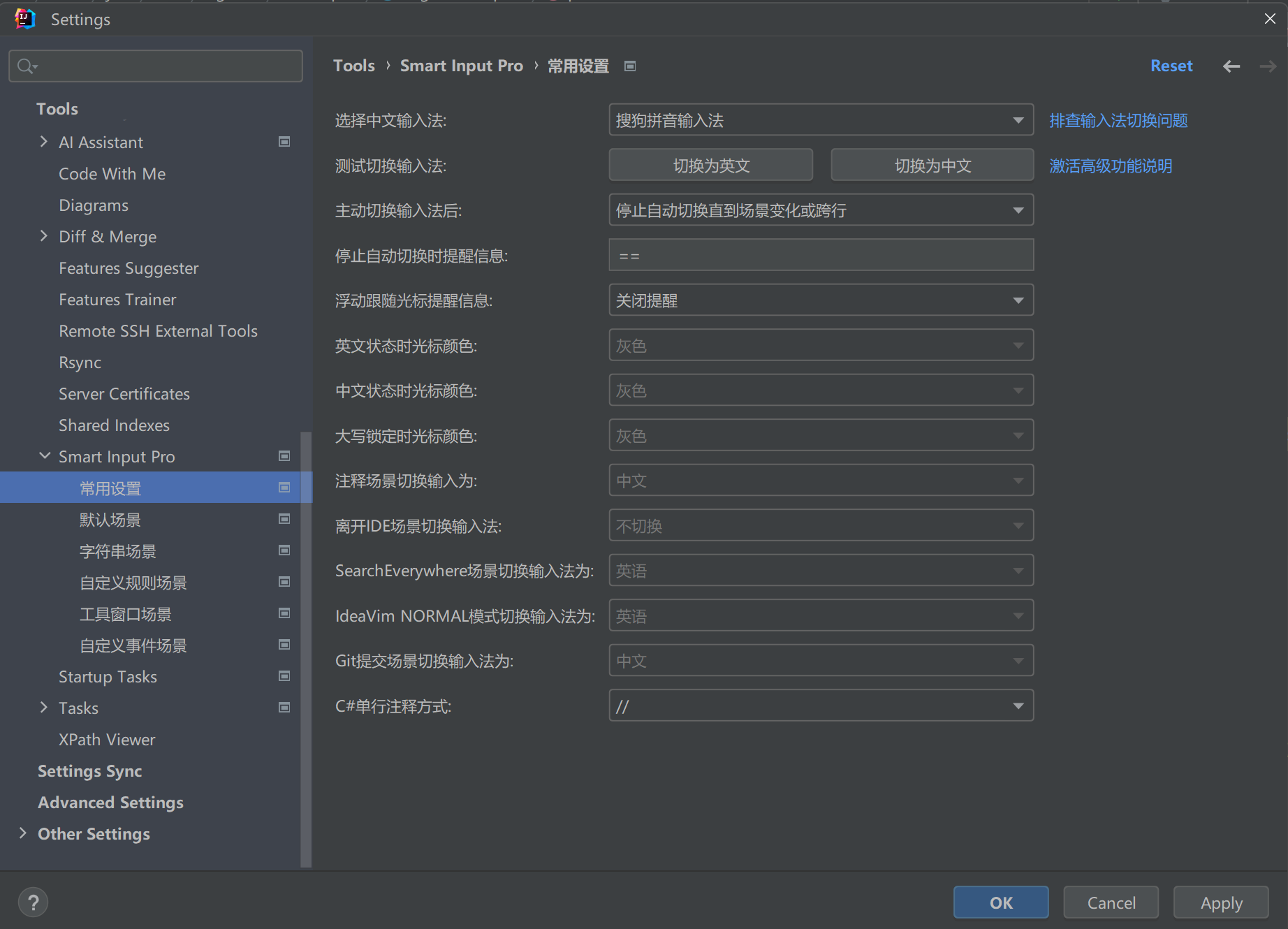Click the project-level icon beside Smart Input Pro
The image size is (1288, 929).
[284, 456]
